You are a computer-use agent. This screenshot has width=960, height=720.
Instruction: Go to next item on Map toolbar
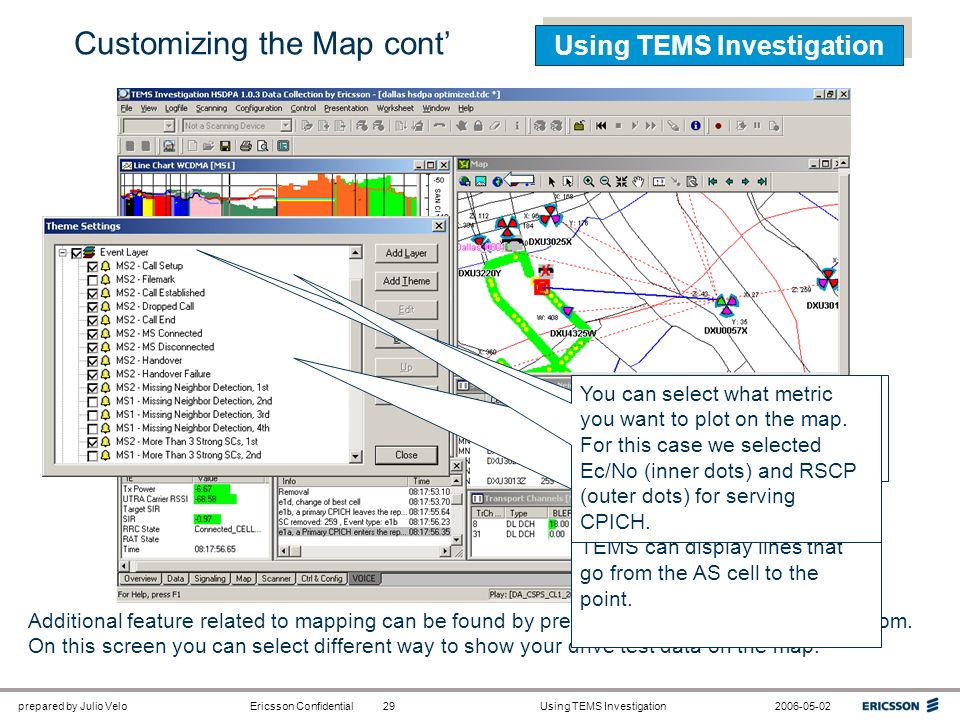745,181
